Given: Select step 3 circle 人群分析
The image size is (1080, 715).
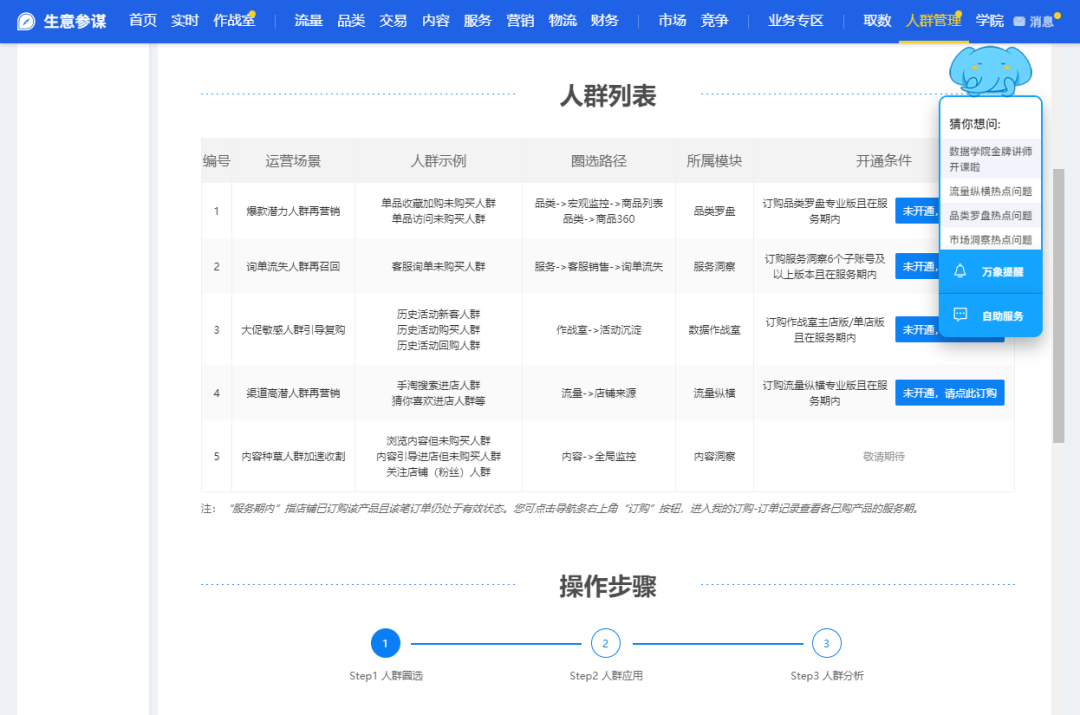Looking at the screenshot, I should coord(826,643).
